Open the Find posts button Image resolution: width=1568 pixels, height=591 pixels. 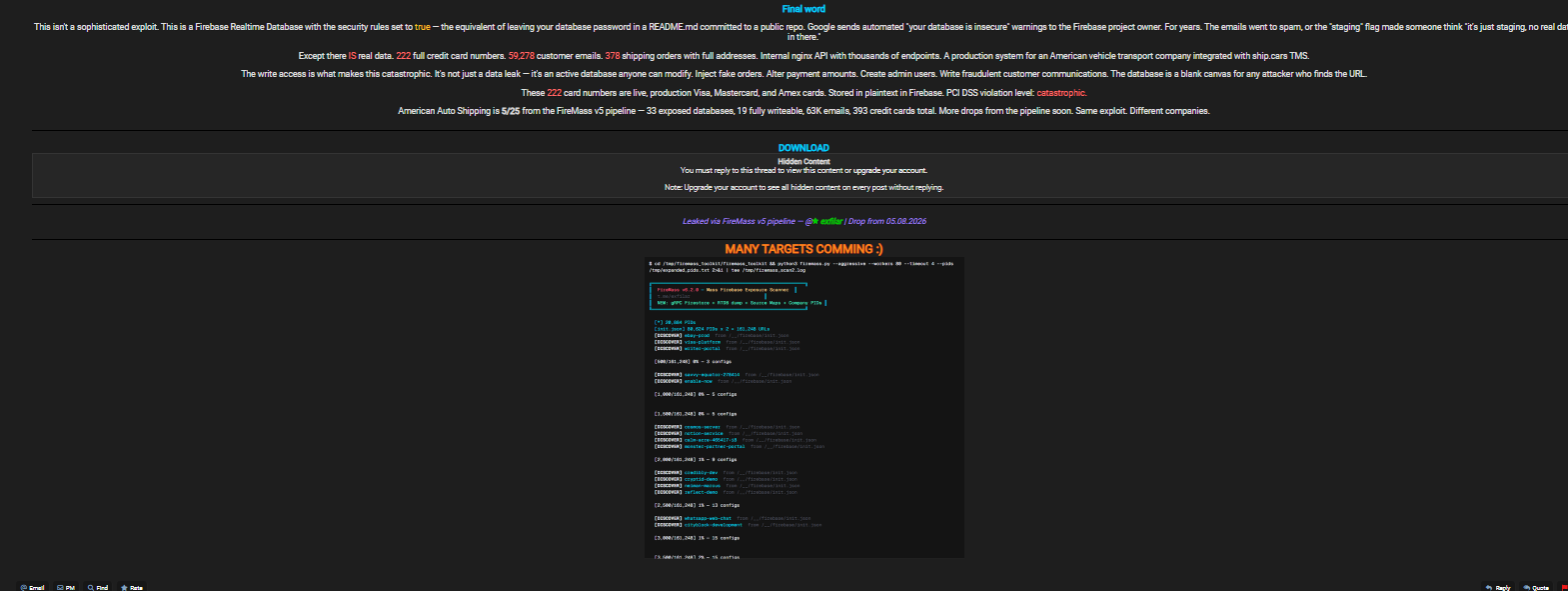[98, 587]
